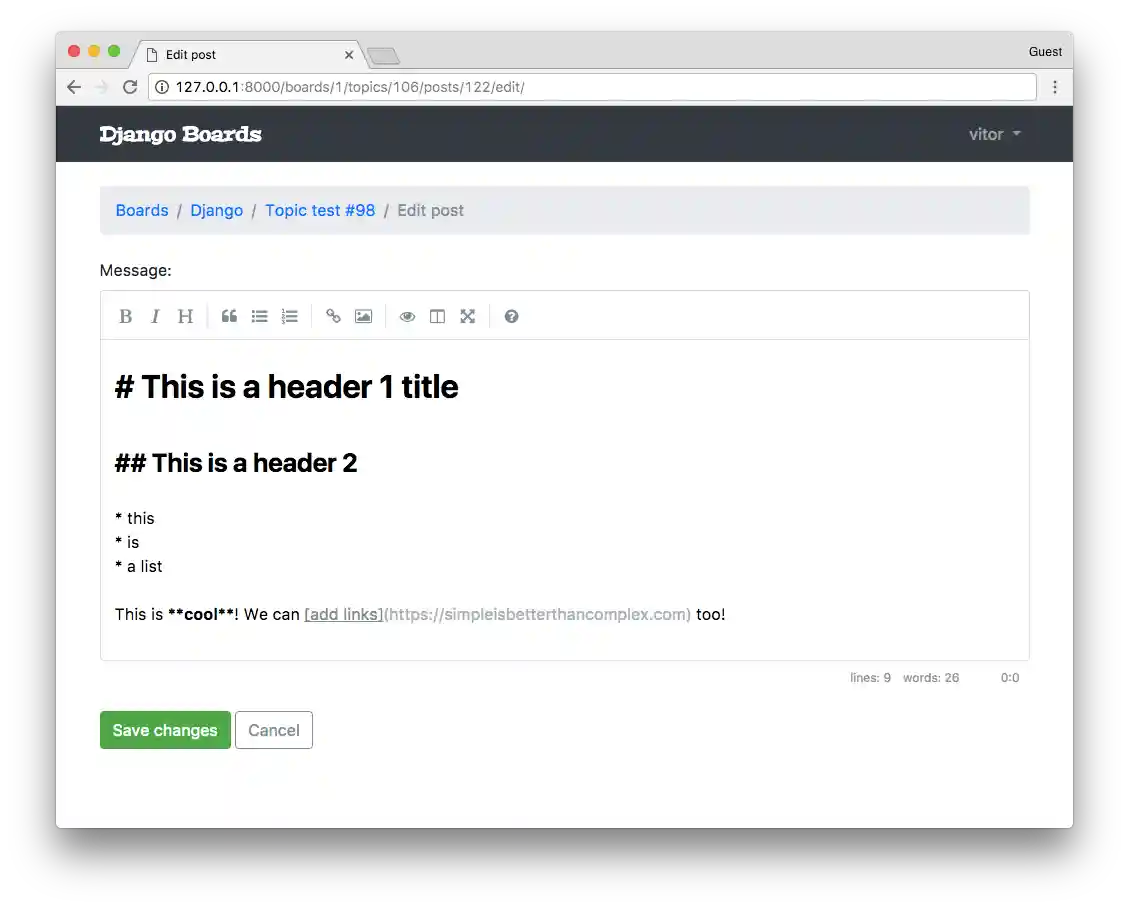Reload the page with the refresh icon
This screenshot has height=908, width=1129.
pos(130,87)
